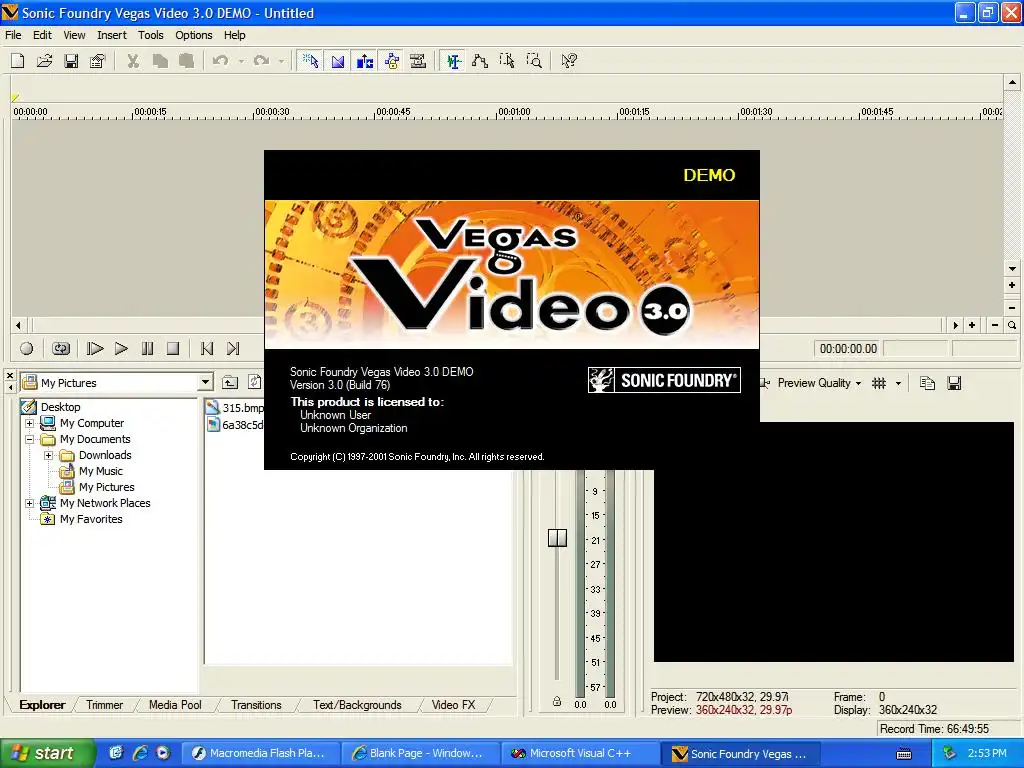Click the Undo arrow icon
The width and height of the screenshot is (1024, 768).
[221, 61]
